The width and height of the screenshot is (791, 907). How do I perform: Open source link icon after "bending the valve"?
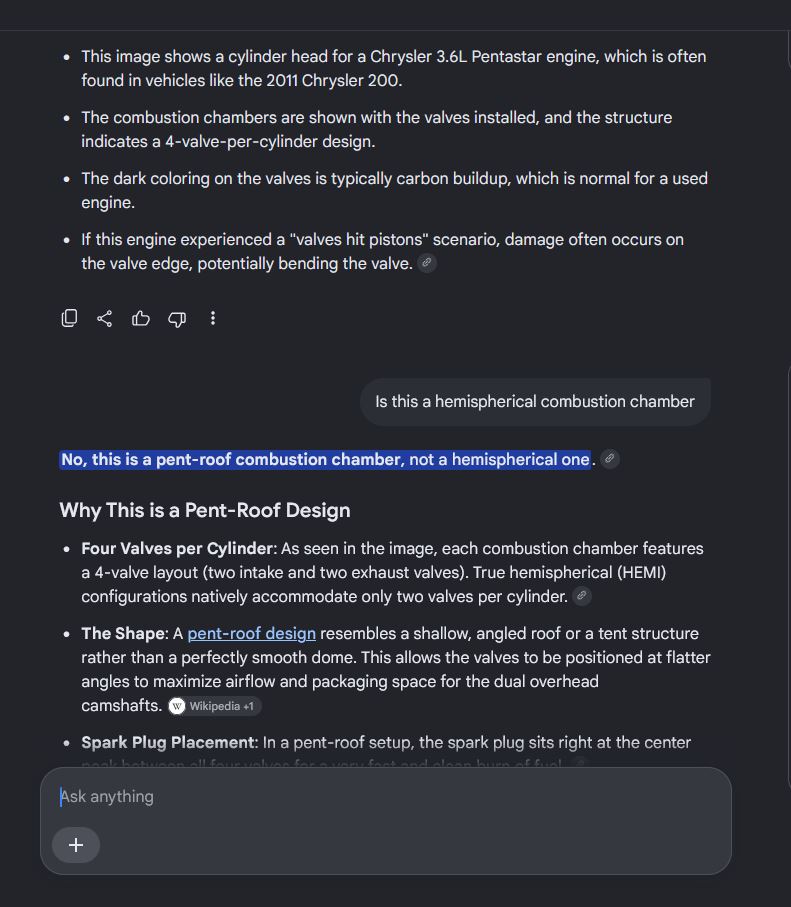click(x=427, y=263)
